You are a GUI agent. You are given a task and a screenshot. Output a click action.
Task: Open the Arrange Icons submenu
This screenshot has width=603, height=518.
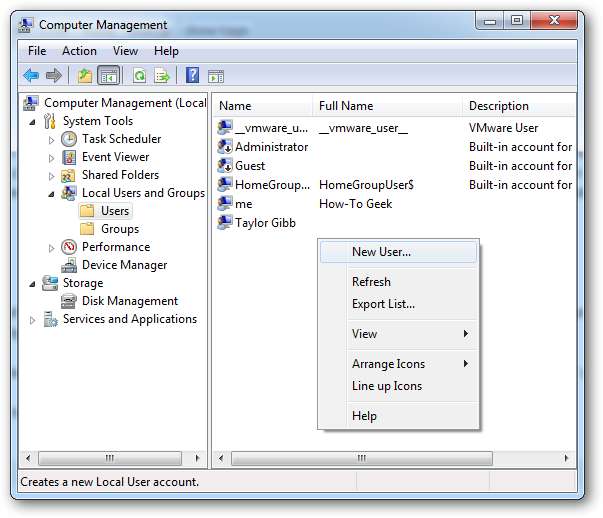click(398, 364)
